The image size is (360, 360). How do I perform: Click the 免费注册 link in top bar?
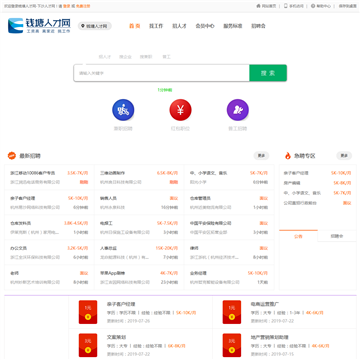coord(83,6)
